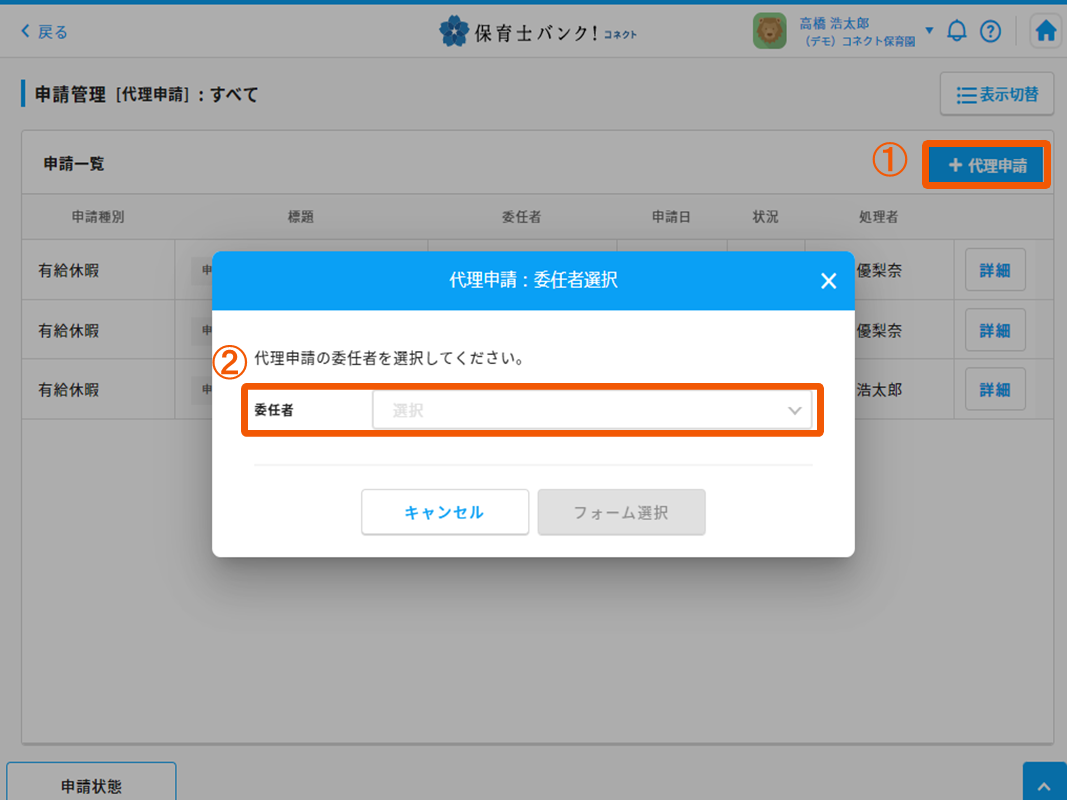Image resolution: width=1067 pixels, height=800 pixels.
Task: Open 詳細 for the third request row
Action: click(994, 389)
